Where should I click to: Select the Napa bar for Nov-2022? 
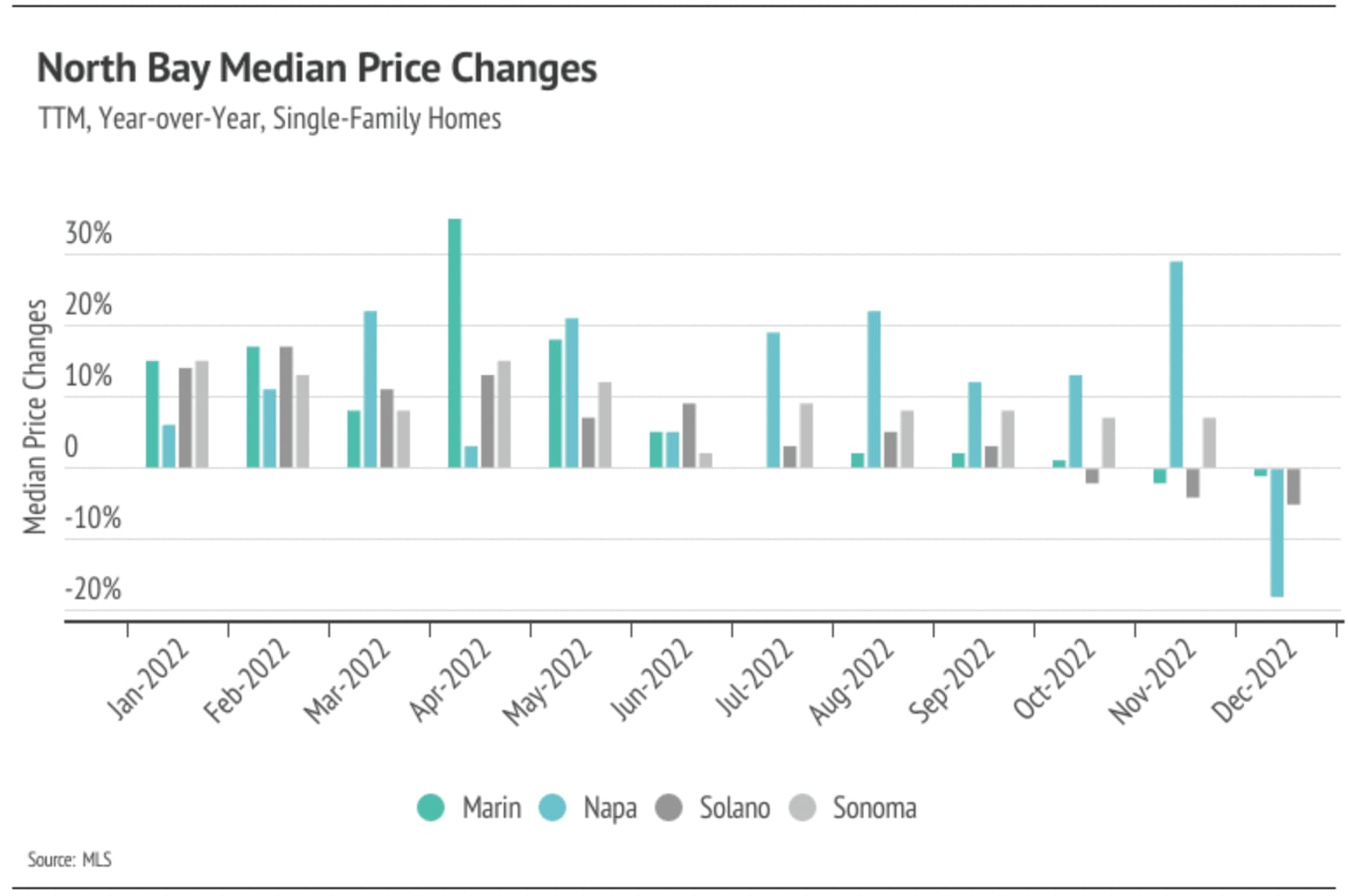1176,365
